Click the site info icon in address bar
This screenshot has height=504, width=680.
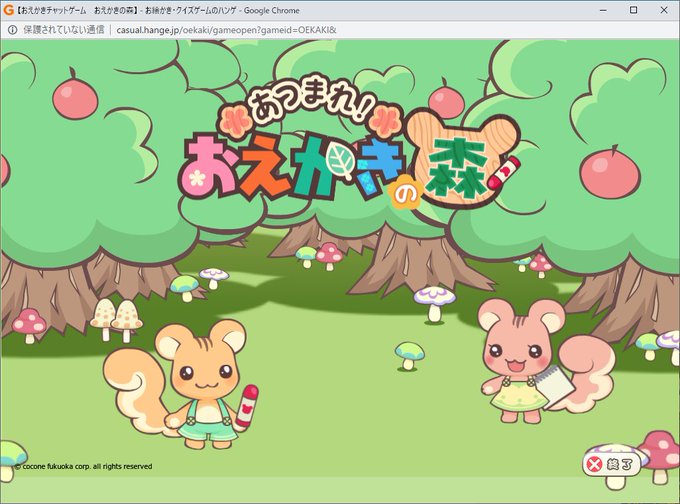(12, 30)
